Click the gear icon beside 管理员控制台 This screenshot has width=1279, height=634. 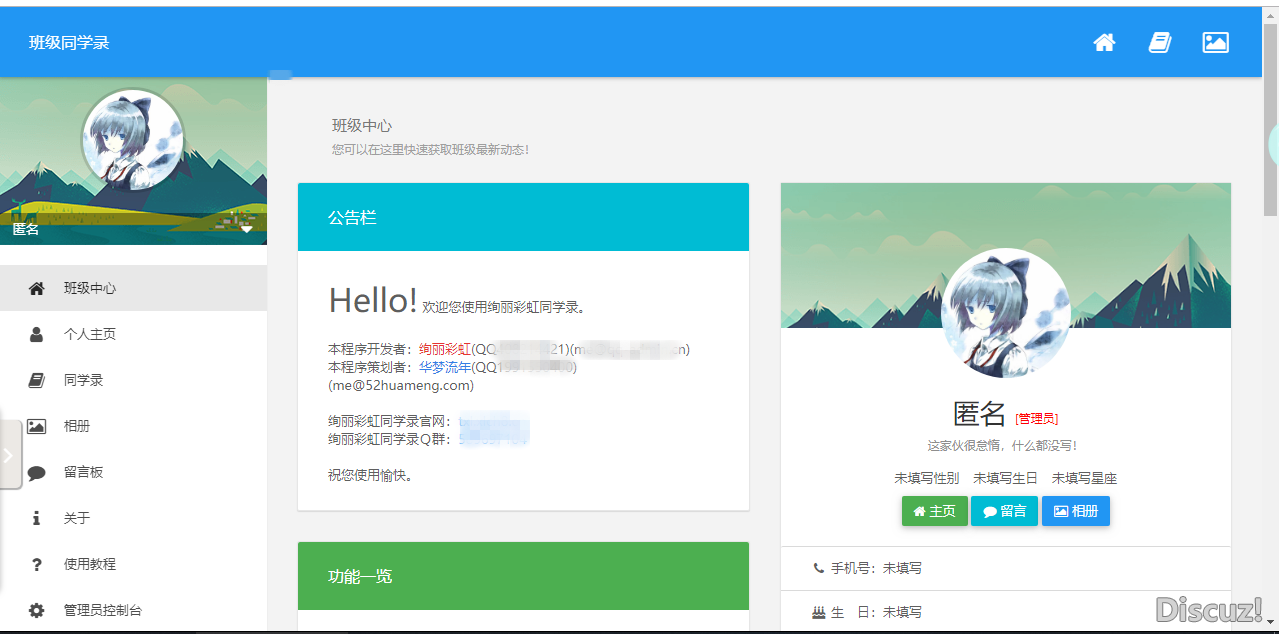37,610
